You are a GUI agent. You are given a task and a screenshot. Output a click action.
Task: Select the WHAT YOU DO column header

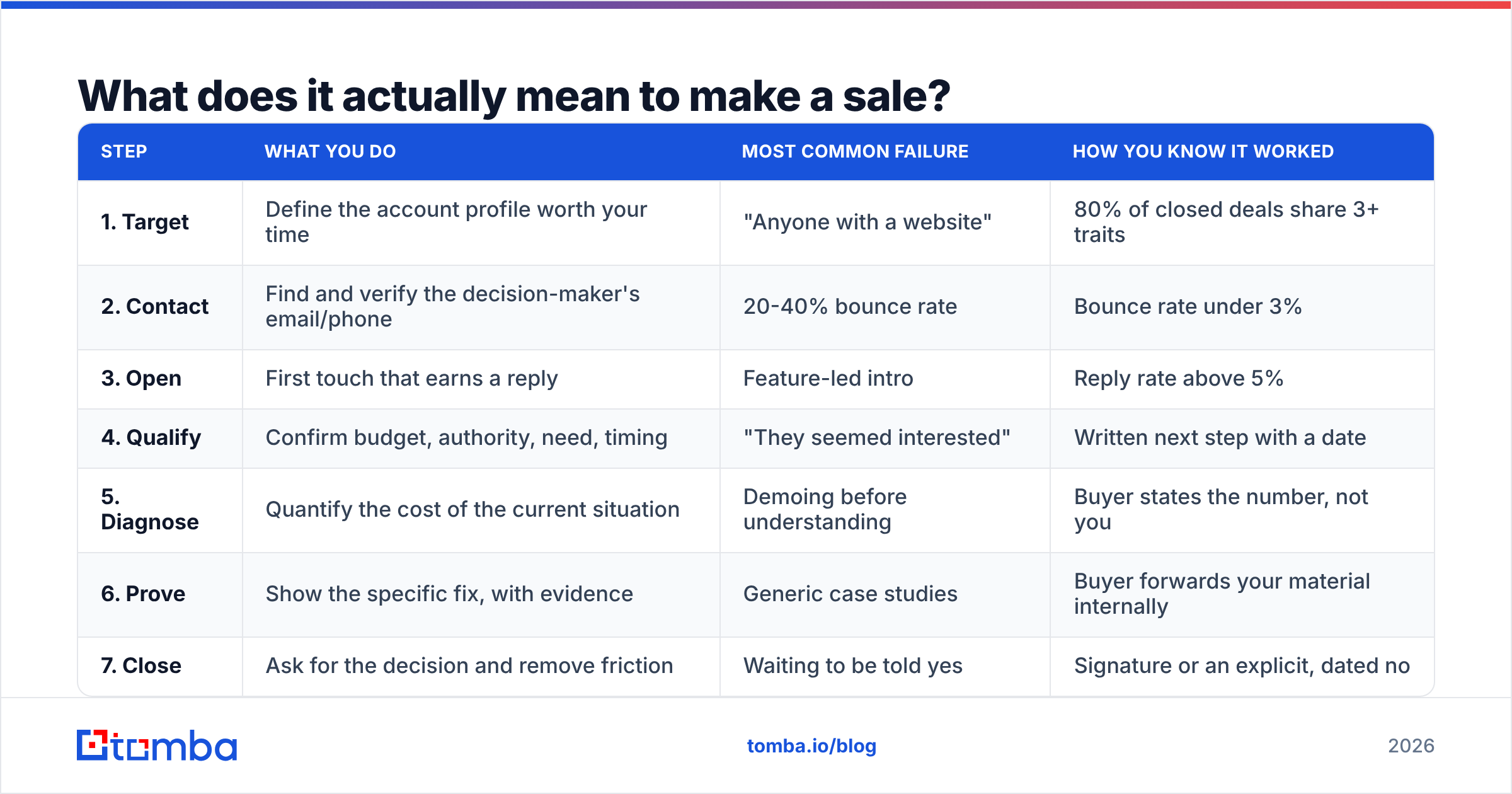(330, 151)
